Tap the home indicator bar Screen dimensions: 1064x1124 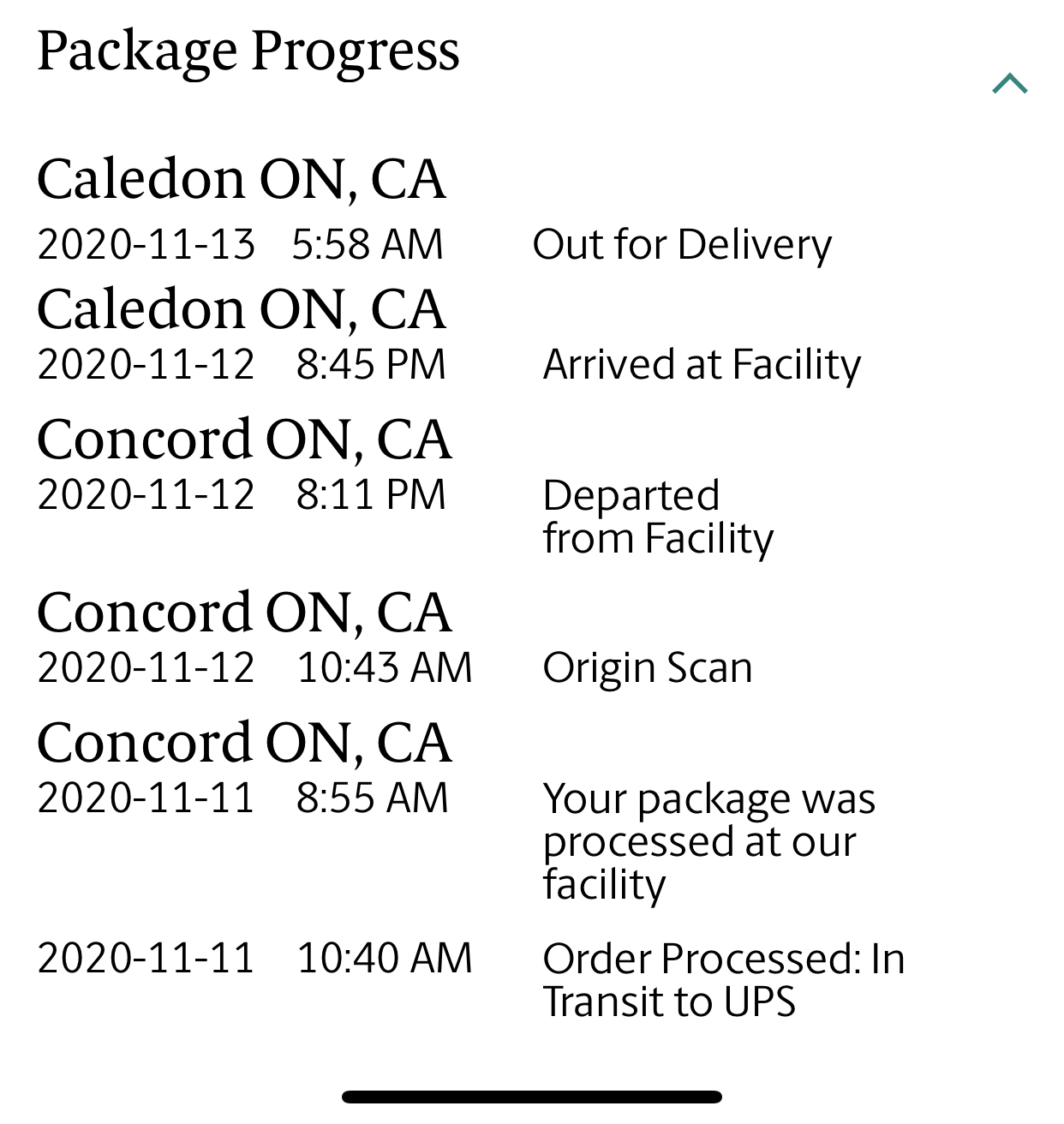point(531,1097)
